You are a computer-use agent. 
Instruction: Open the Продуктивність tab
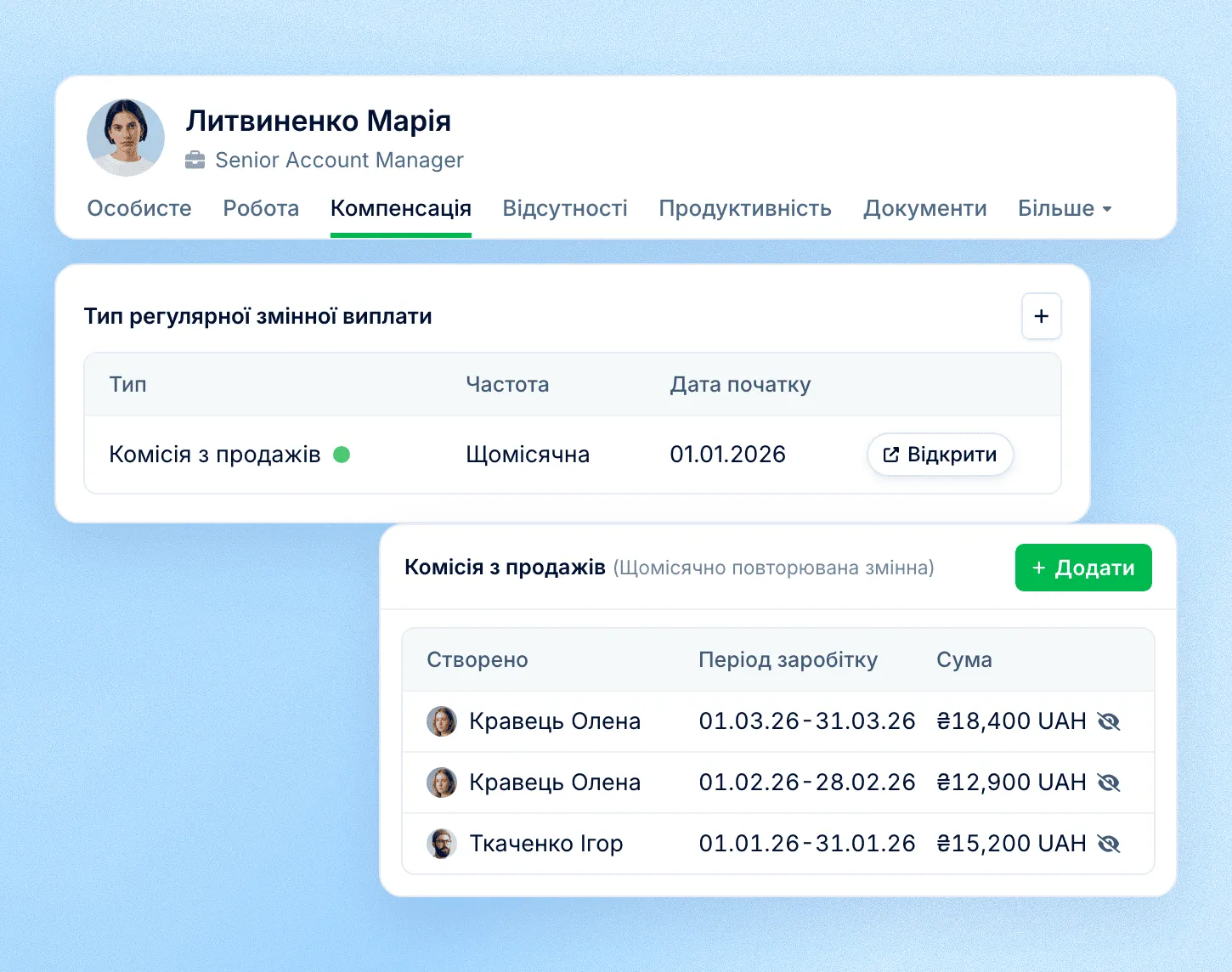745,208
